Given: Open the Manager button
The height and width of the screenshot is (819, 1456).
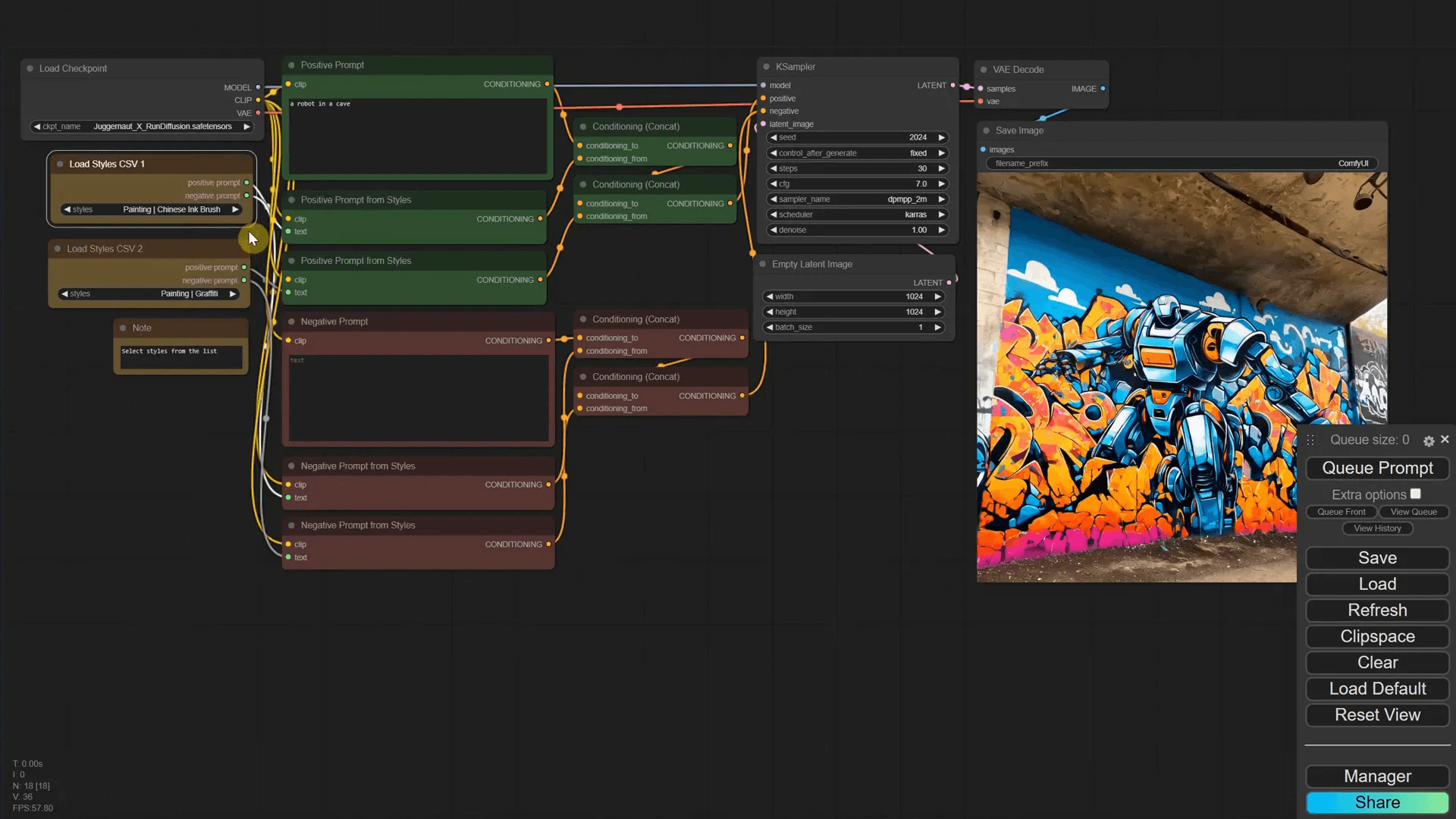Looking at the screenshot, I should click(x=1377, y=776).
